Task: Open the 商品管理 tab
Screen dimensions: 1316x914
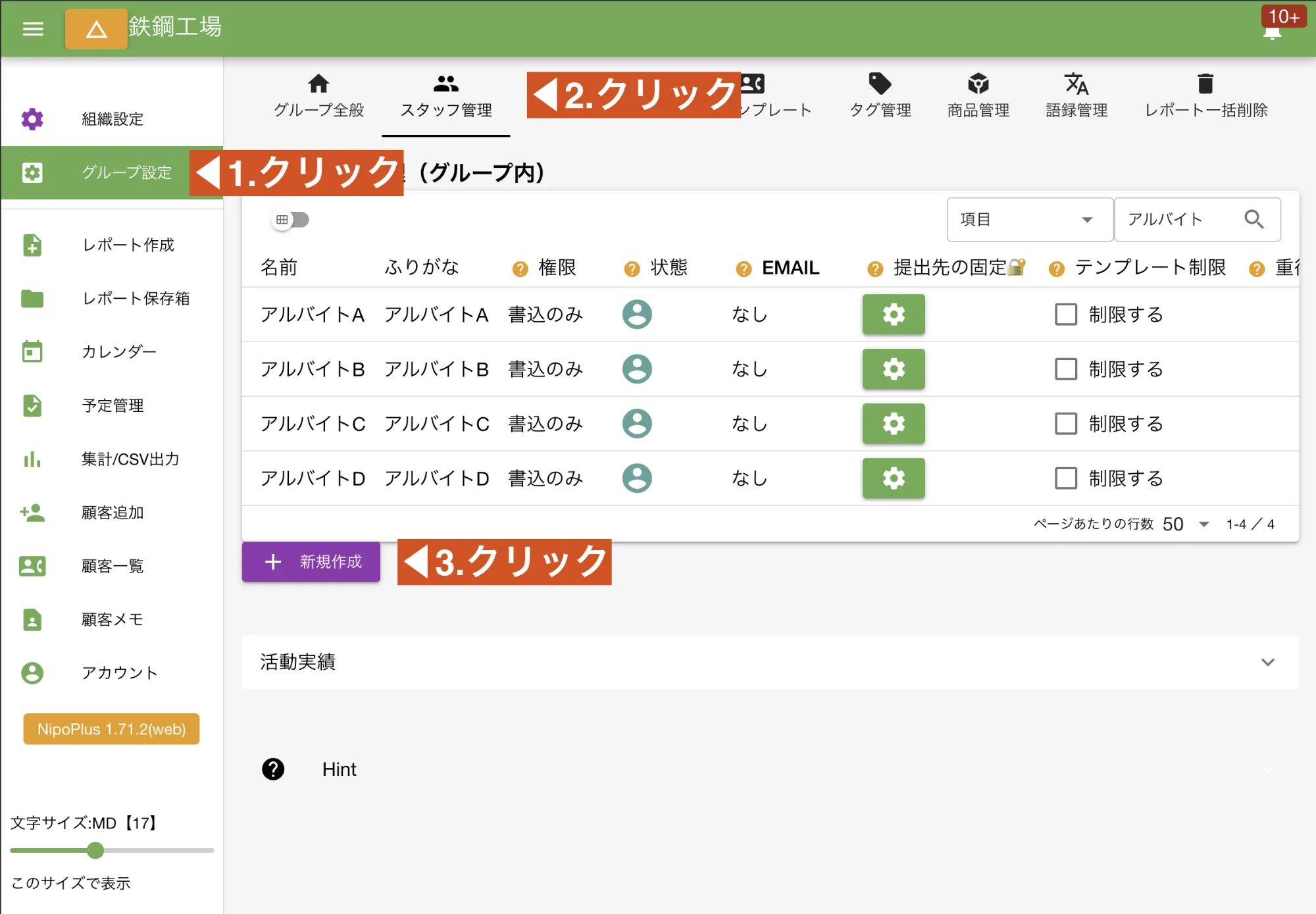Action: pyautogui.click(x=977, y=95)
